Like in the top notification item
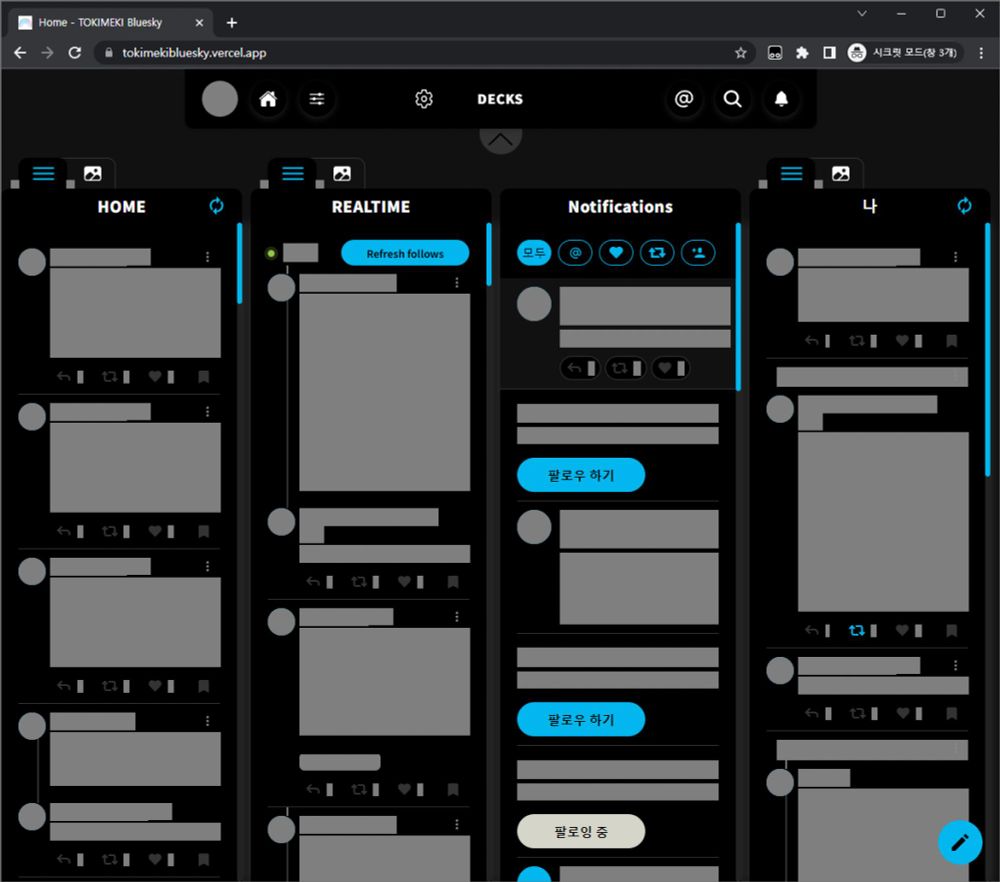The width and height of the screenshot is (1000, 882). (x=670, y=368)
